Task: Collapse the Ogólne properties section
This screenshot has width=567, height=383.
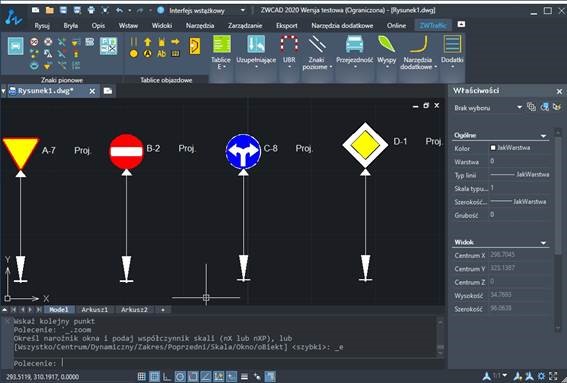Action: [x=543, y=136]
